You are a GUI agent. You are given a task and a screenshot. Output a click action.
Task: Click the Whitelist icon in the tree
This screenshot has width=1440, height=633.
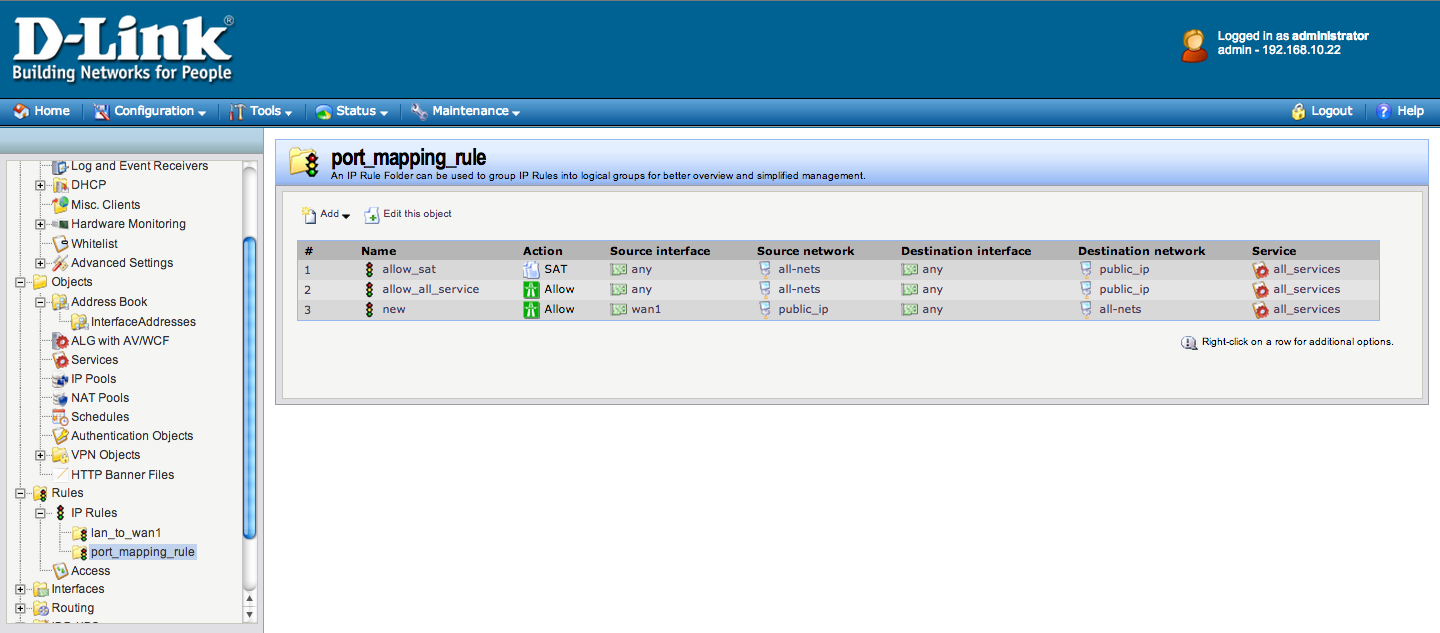(x=60, y=244)
